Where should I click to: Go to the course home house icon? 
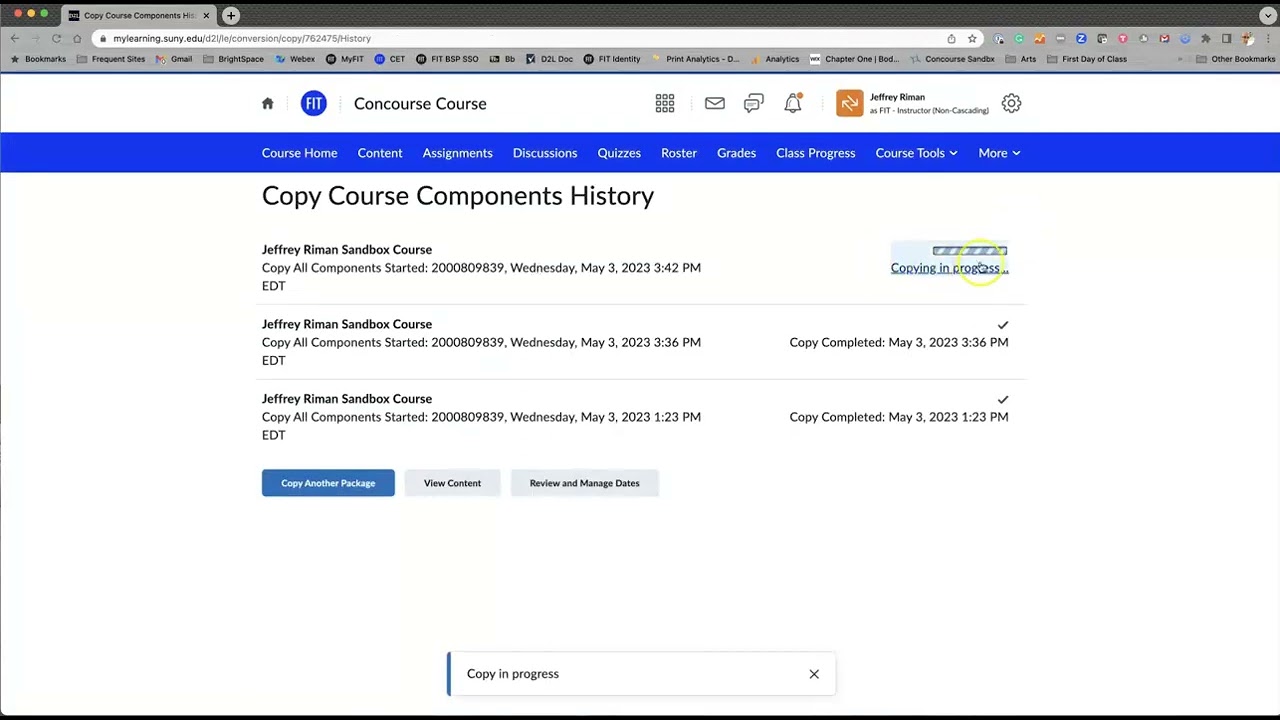coord(267,103)
